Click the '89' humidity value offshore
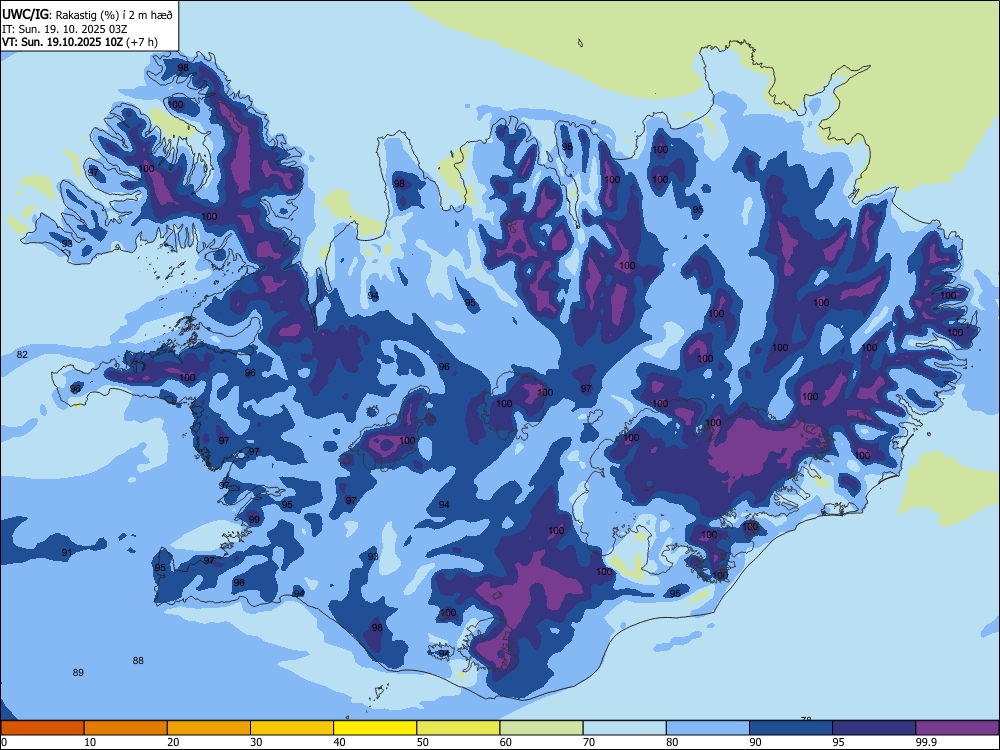1000x750 pixels. [78, 672]
